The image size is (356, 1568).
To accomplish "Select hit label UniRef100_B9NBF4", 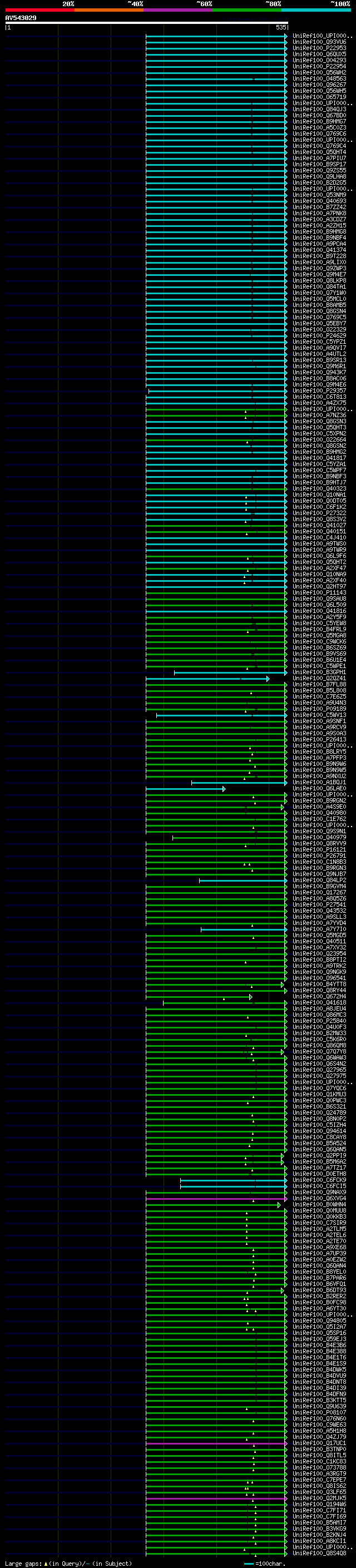I will (319, 238).
